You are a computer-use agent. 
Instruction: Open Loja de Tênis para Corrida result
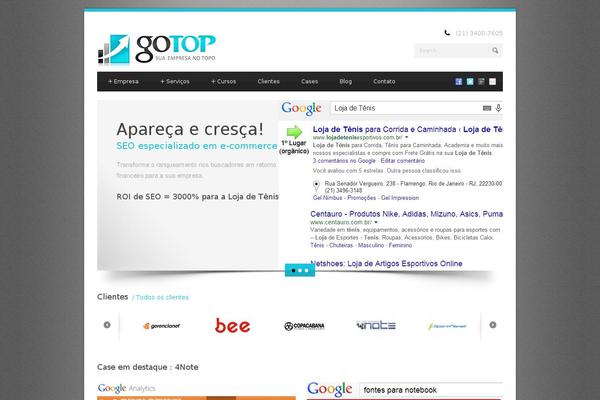tap(408, 129)
